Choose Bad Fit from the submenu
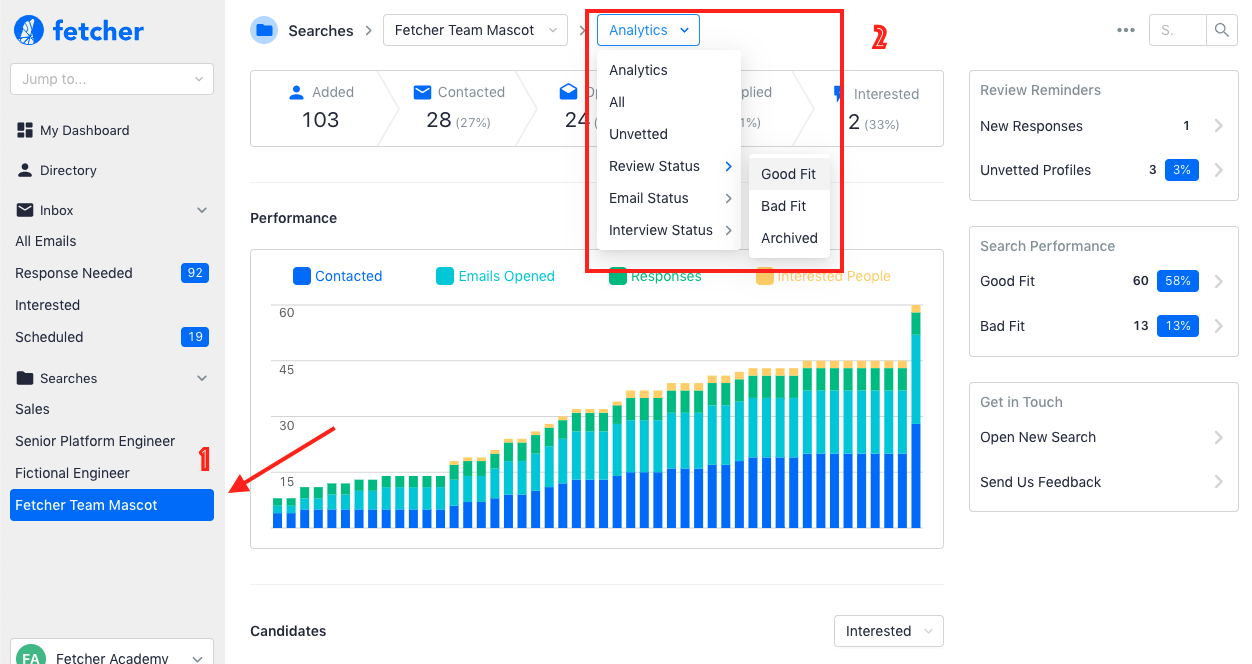 [x=789, y=206]
